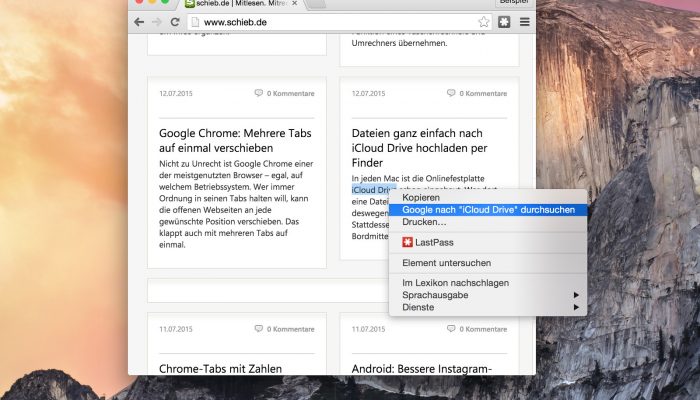The image size is (700, 400).
Task: Open article Google Chrome: Mehrere Tabs auf einmal verschieben
Action: [x=235, y=140]
